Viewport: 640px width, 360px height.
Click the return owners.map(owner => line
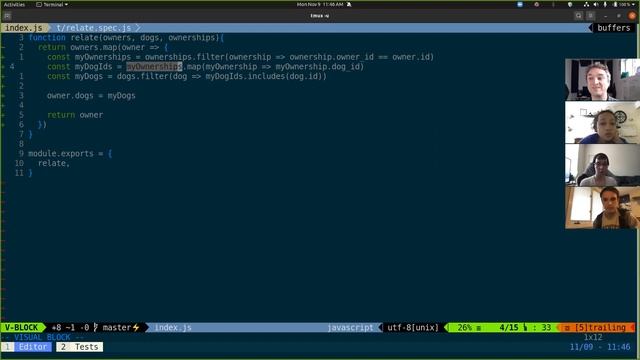click(x=102, y=47)
